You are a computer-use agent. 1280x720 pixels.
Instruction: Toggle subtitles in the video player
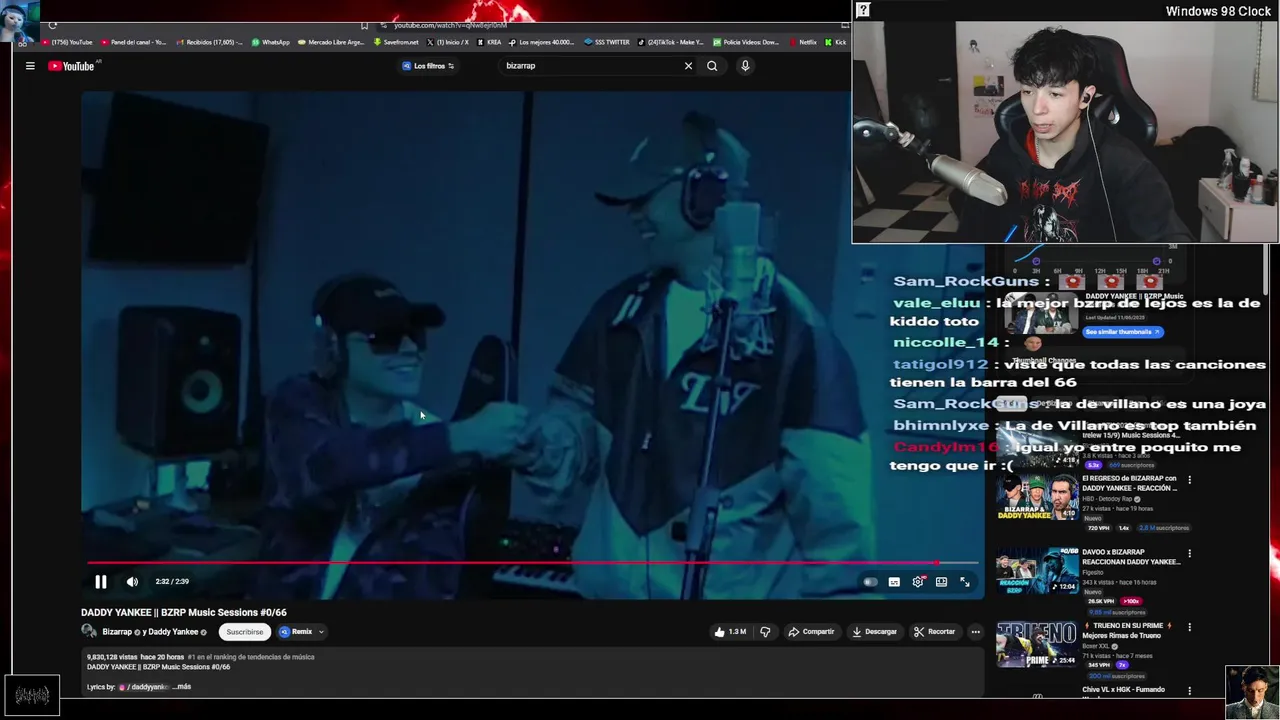pos(894,582)
